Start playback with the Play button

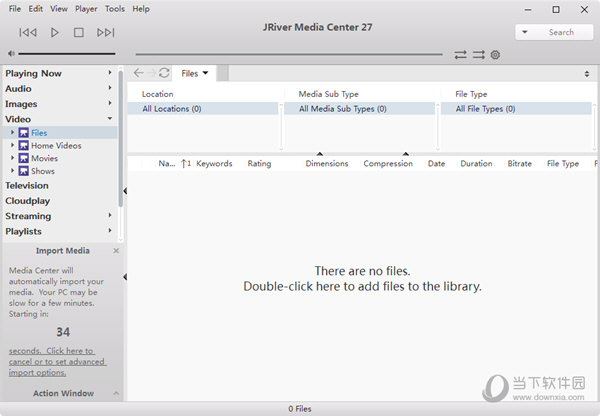(x=55, y=33)
